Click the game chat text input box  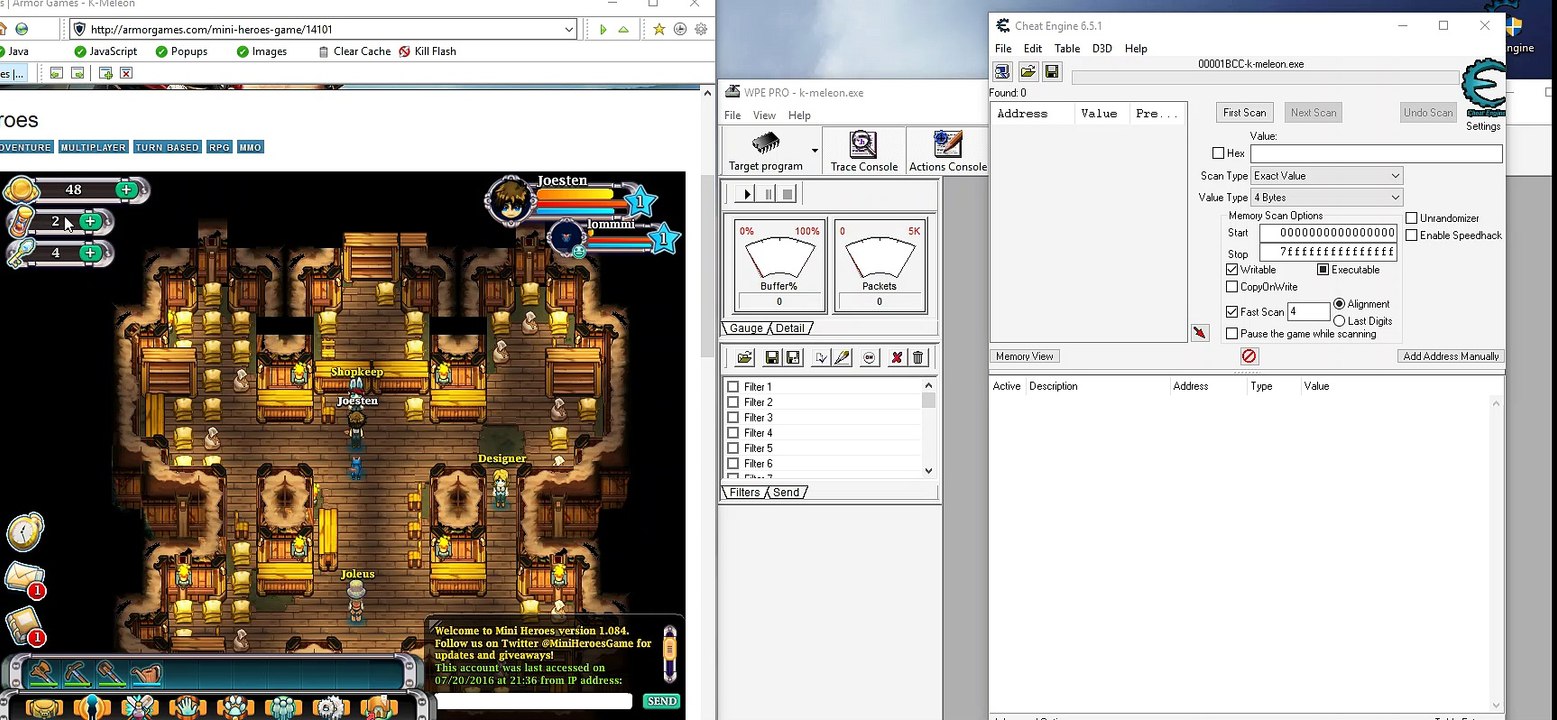[534, 701]
